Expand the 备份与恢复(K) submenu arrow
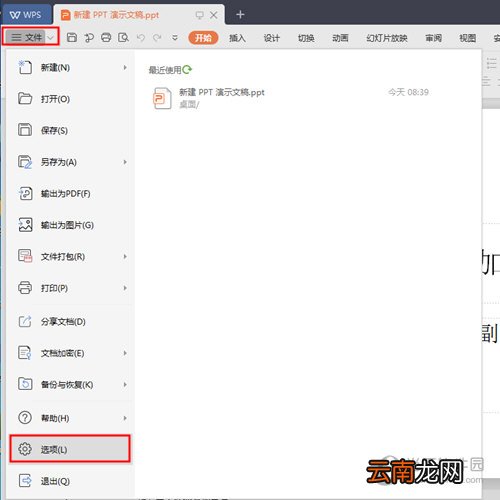This screenshot has width=500, height=500. [125, 385]
